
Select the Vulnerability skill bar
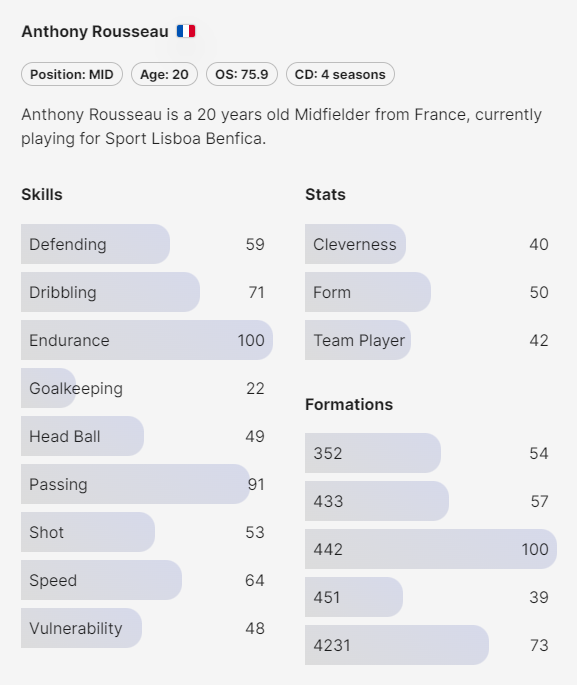(x=147, y=628)
